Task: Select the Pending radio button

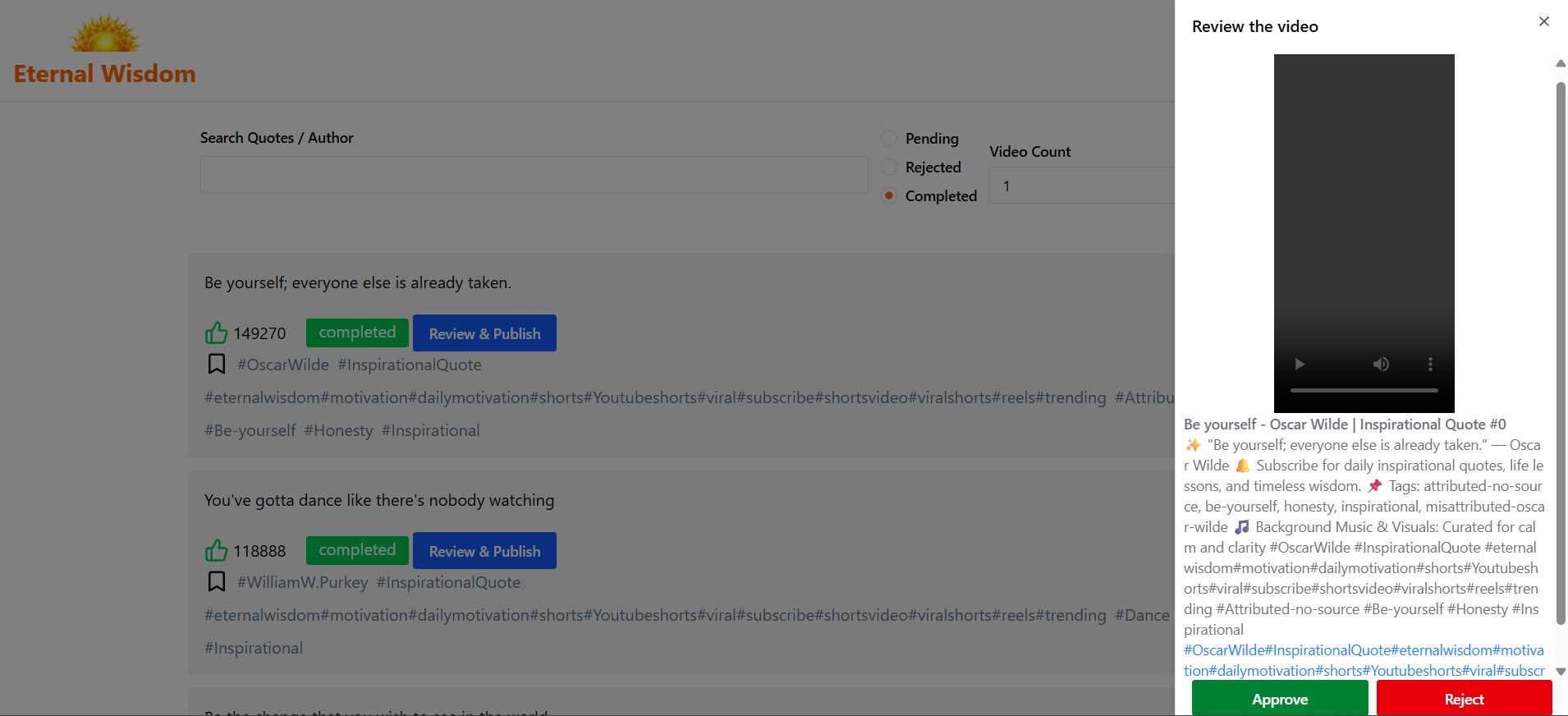Action: click(889, 138)
